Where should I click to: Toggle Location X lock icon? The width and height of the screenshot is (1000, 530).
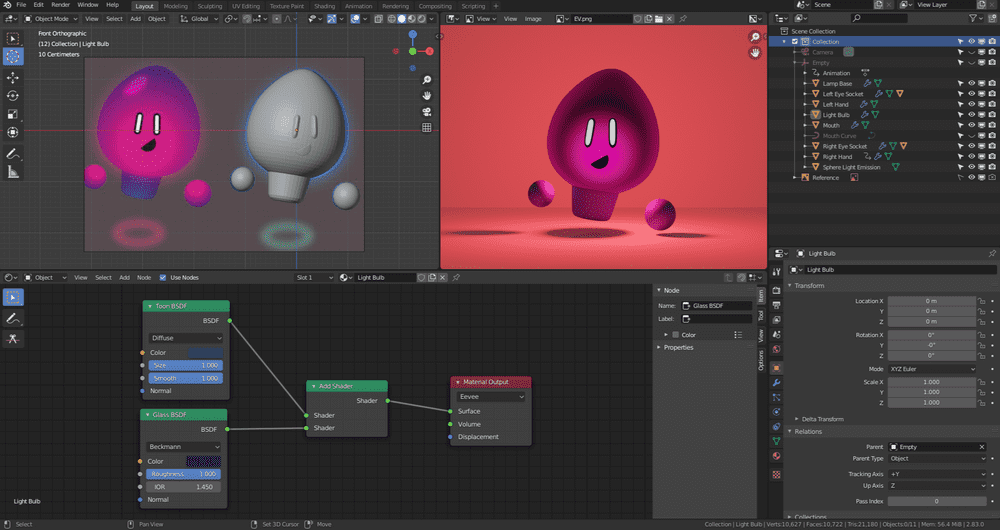click(982, 301)
